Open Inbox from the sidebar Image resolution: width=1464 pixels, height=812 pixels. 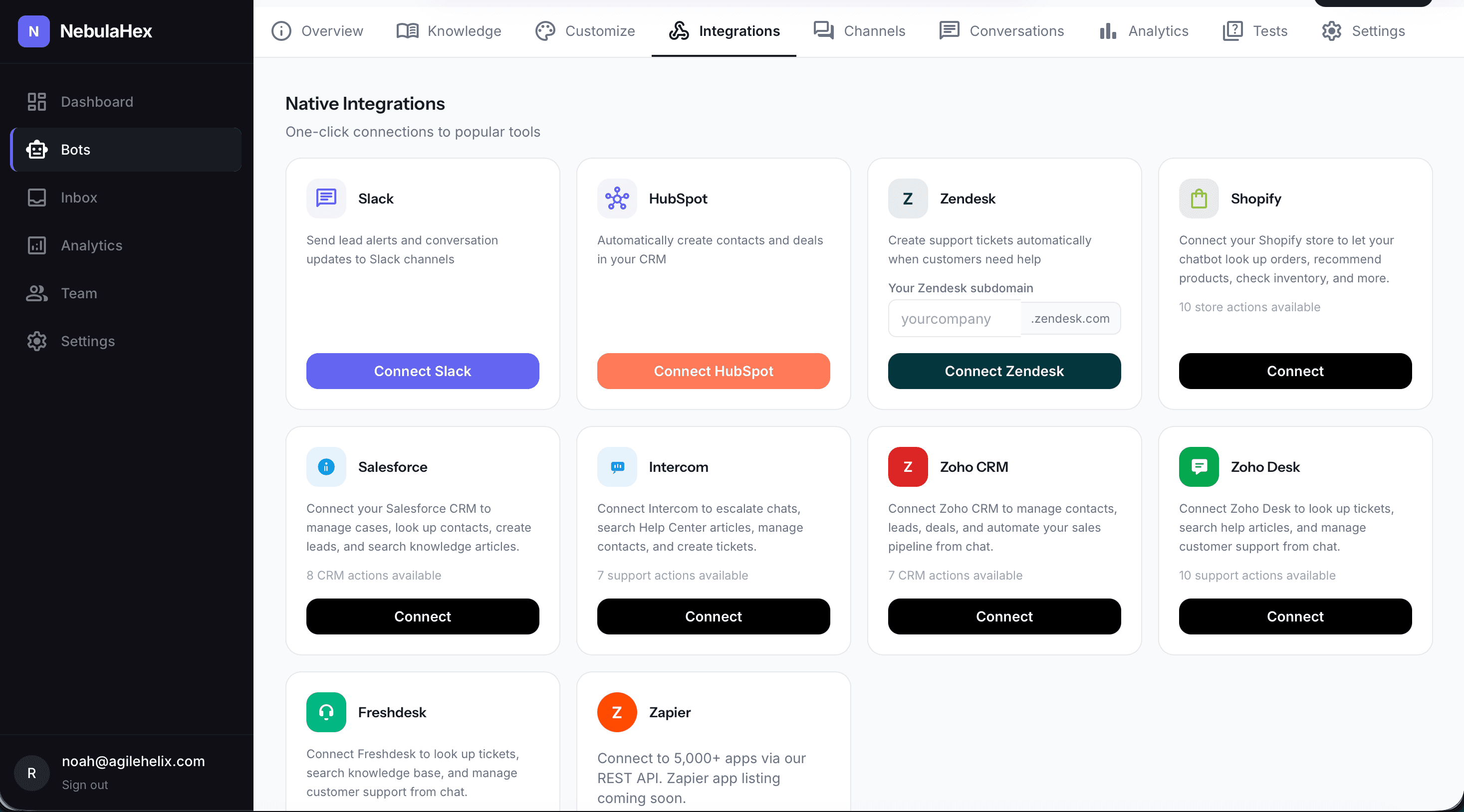(x=126, y=198)
